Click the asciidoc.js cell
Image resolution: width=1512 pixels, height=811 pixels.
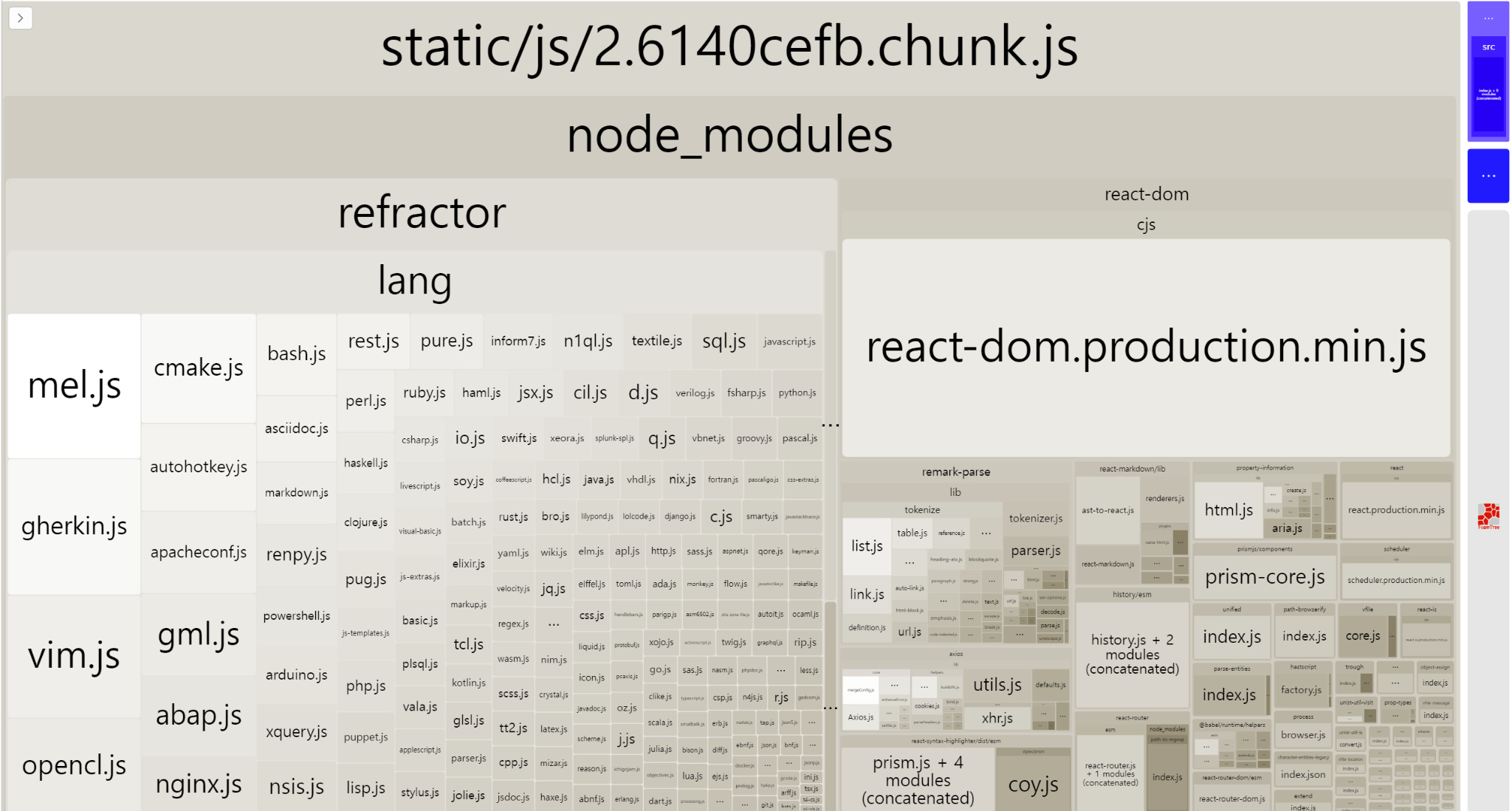(x=297, y=429)
